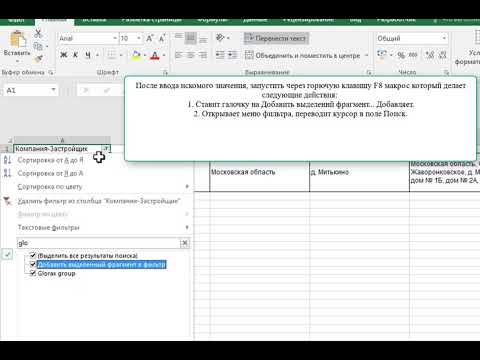
Task: Select the д. Митькино cell
Action: (x=359, y=176)
